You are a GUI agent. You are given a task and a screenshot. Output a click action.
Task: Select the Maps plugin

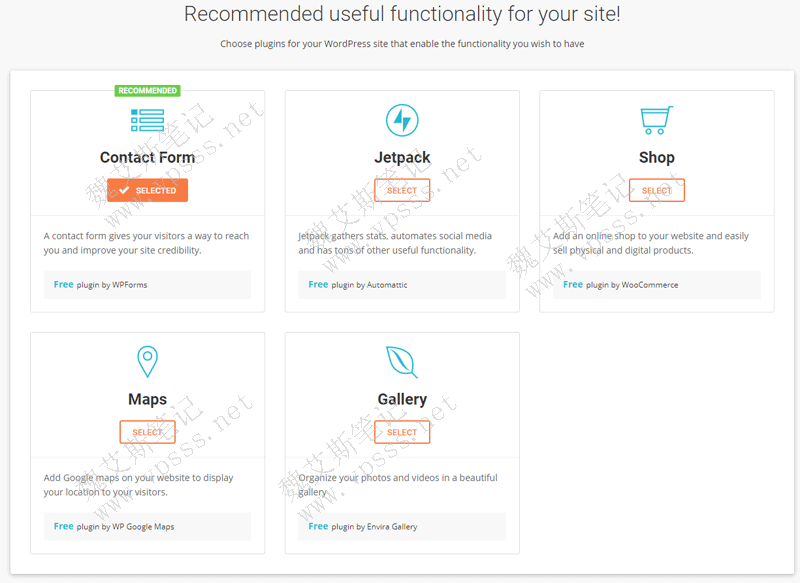147,432
